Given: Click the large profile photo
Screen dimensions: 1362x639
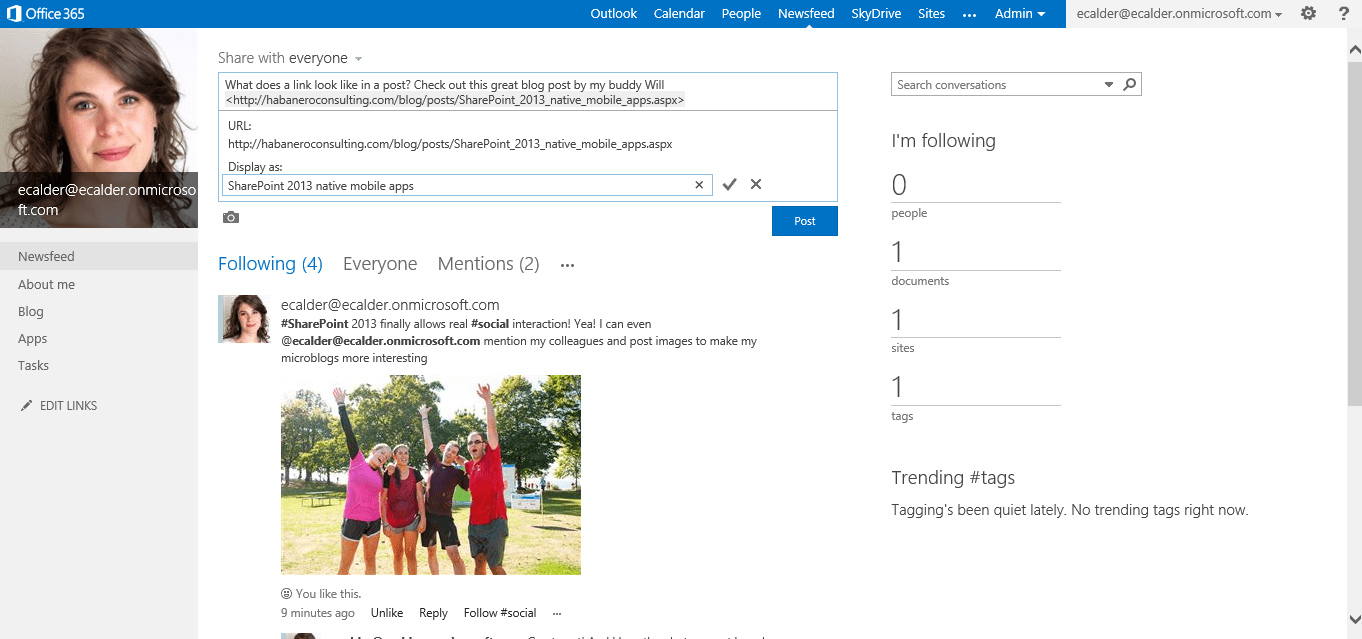Looking at the screenshot, I should [99, 128].
